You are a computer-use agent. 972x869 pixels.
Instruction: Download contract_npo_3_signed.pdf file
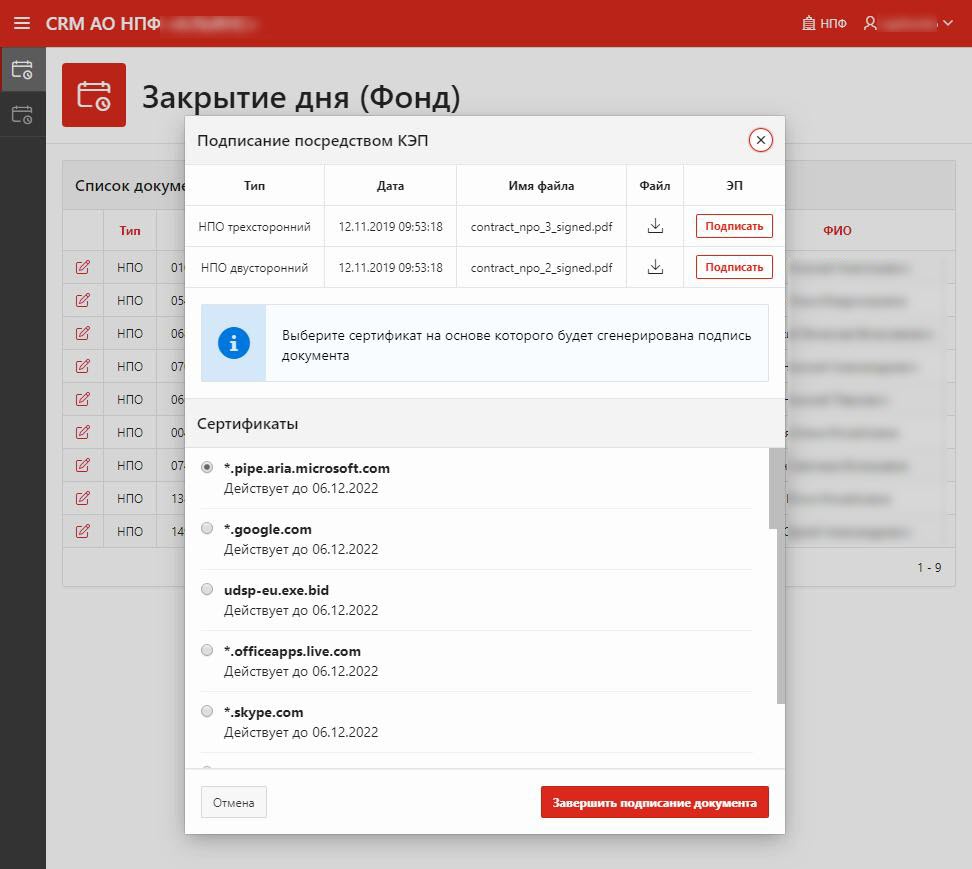655,226
